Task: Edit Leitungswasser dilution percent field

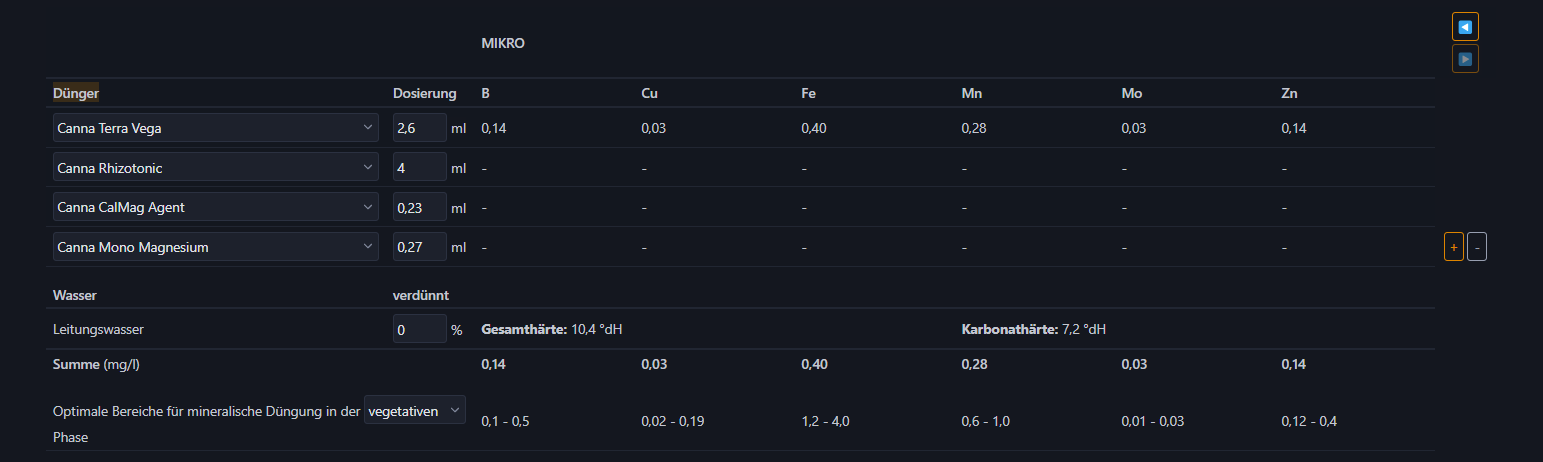Action: (420, 328)
